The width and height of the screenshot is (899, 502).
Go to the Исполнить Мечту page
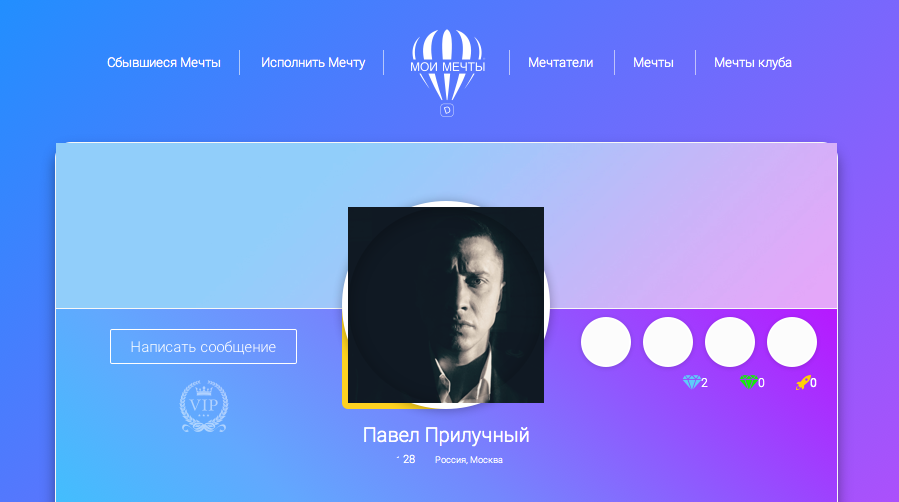pos(313,62)
